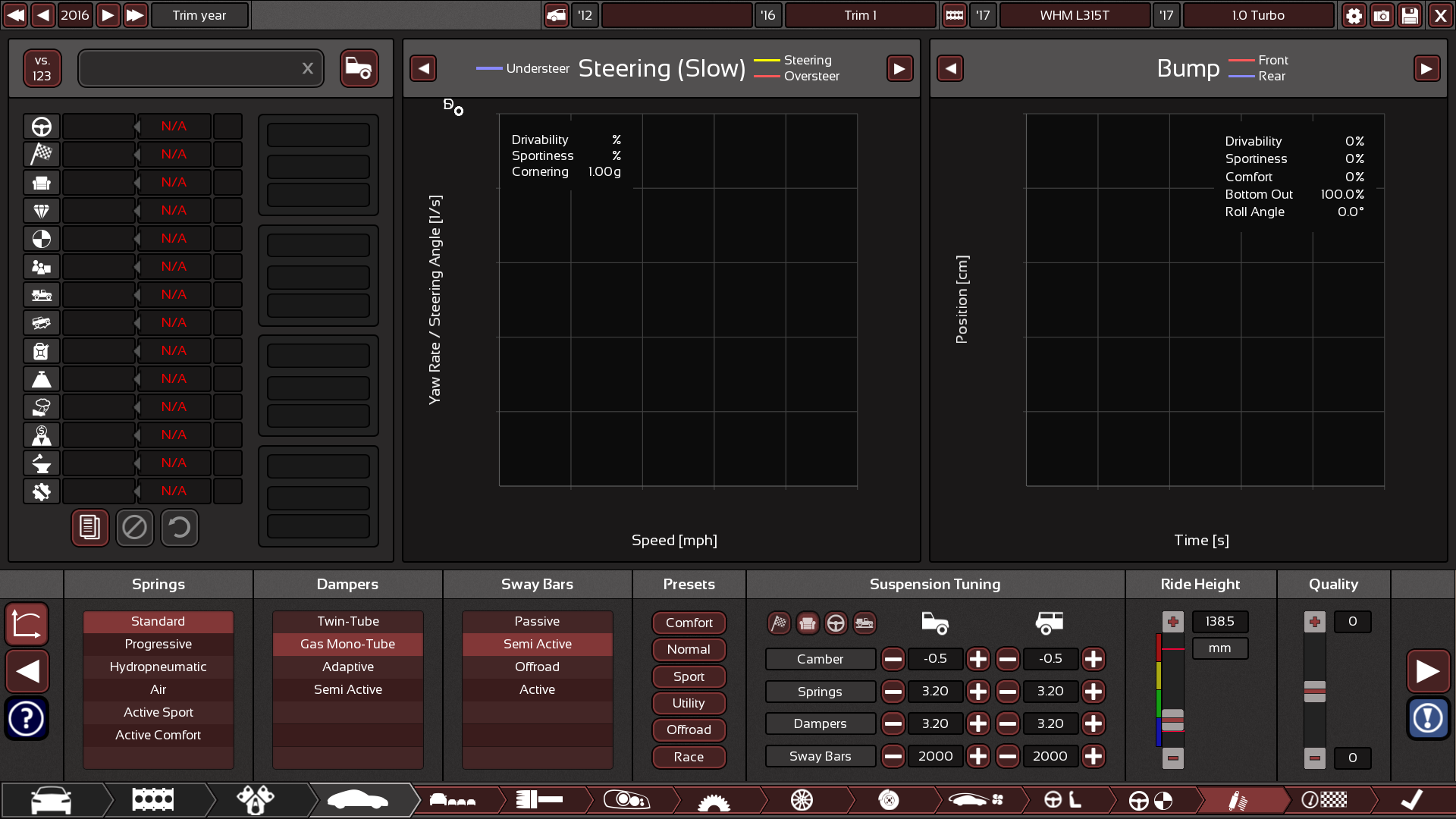Click the fuel economy jerry can icon
Image resolution: width=1456 pixels, height=819 pixels.
[42, 350]
